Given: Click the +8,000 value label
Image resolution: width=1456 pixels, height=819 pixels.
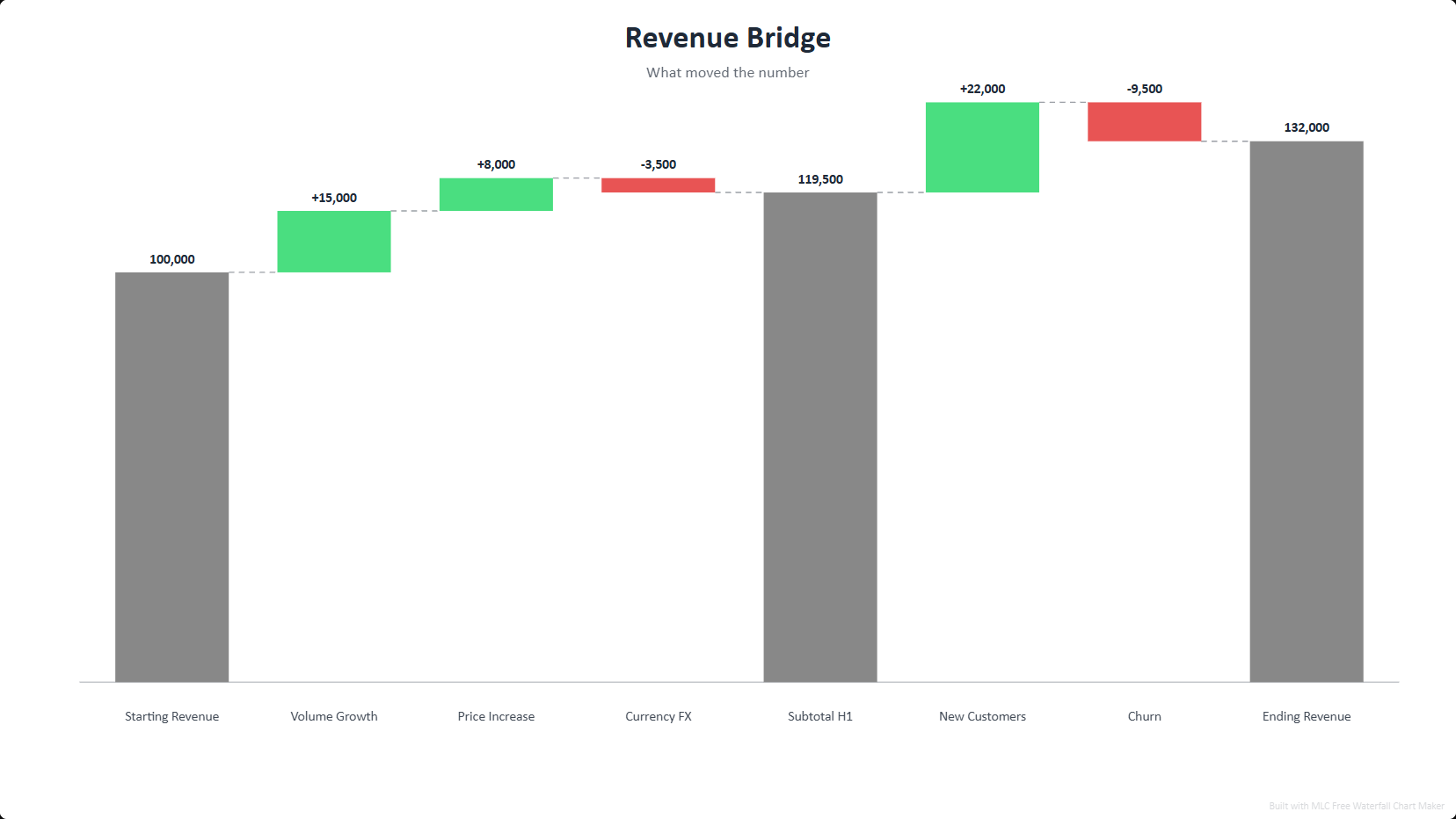Looking at the screenshot, I should point(496,164).
